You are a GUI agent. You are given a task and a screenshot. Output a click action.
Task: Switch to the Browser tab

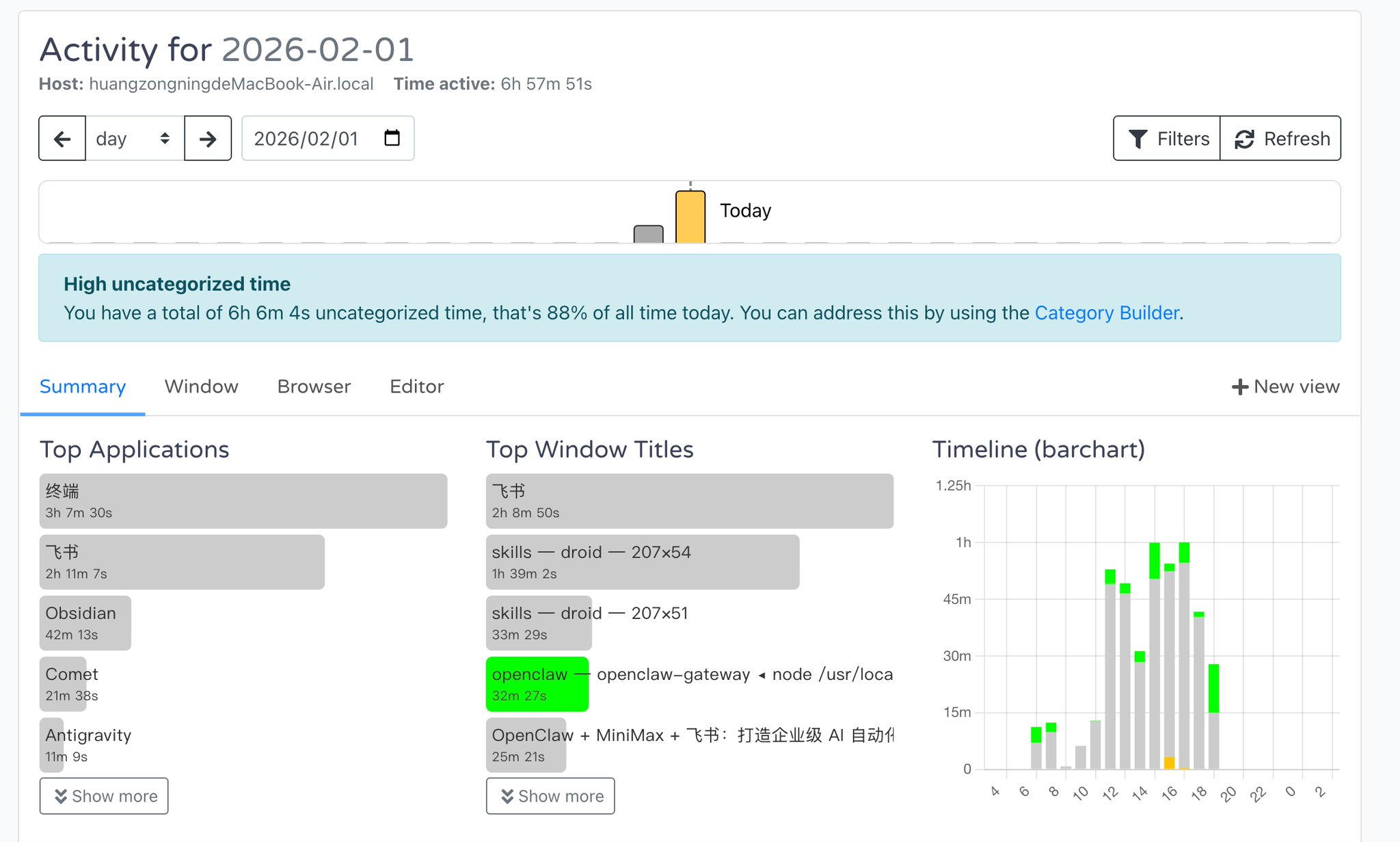314,386
